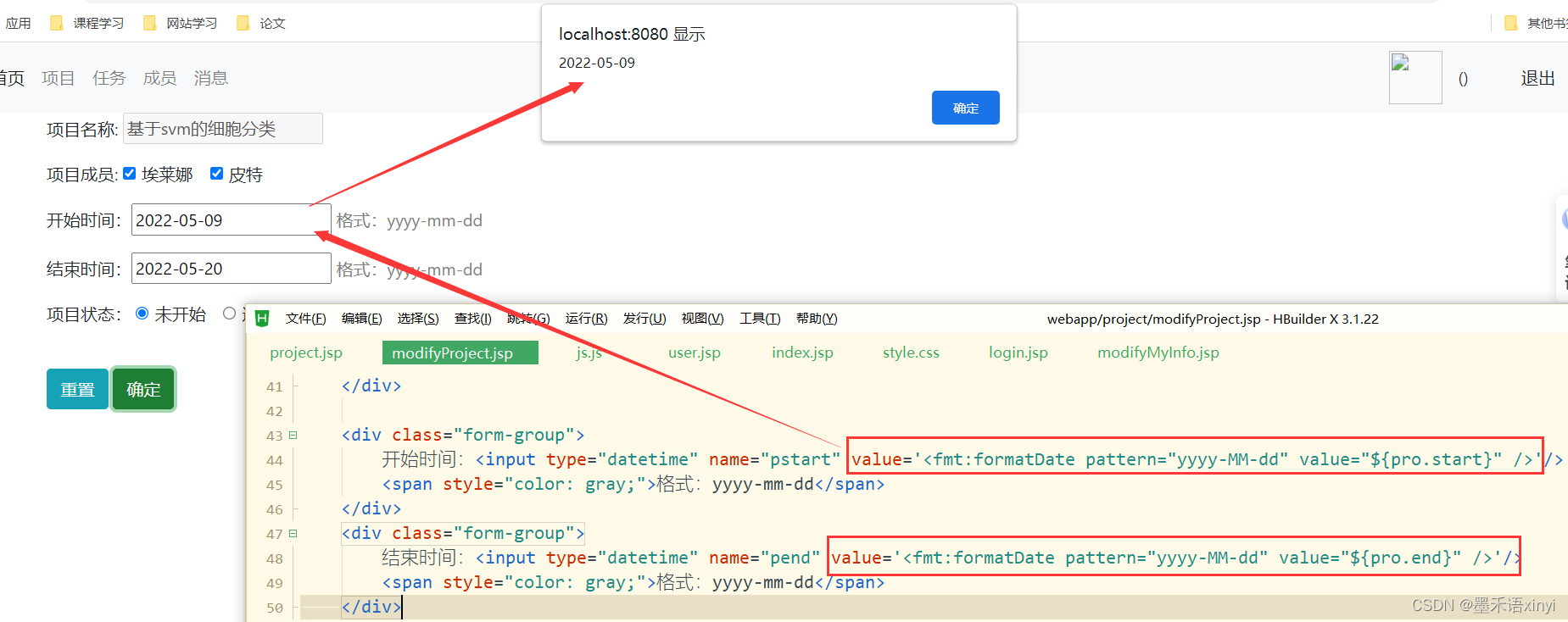Click the 退出 logout link
1568x622 pixels.
pos(1537,78)
